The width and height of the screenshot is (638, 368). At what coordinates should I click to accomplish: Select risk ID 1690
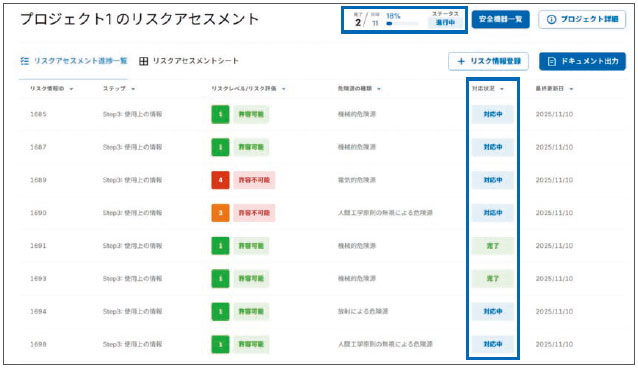(x=38, y=213)
